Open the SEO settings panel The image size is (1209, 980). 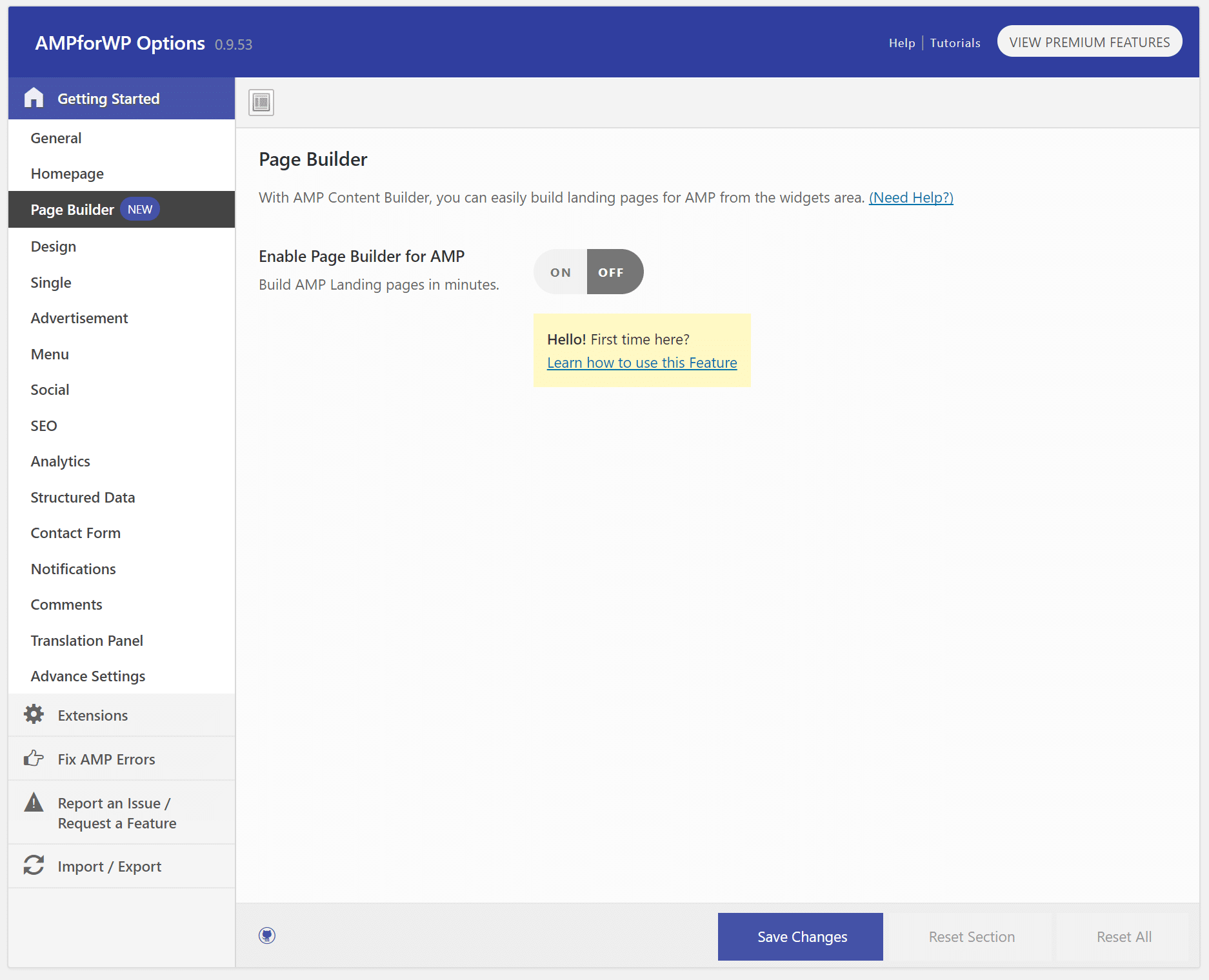pyautogui.click(x=43, y=425)
